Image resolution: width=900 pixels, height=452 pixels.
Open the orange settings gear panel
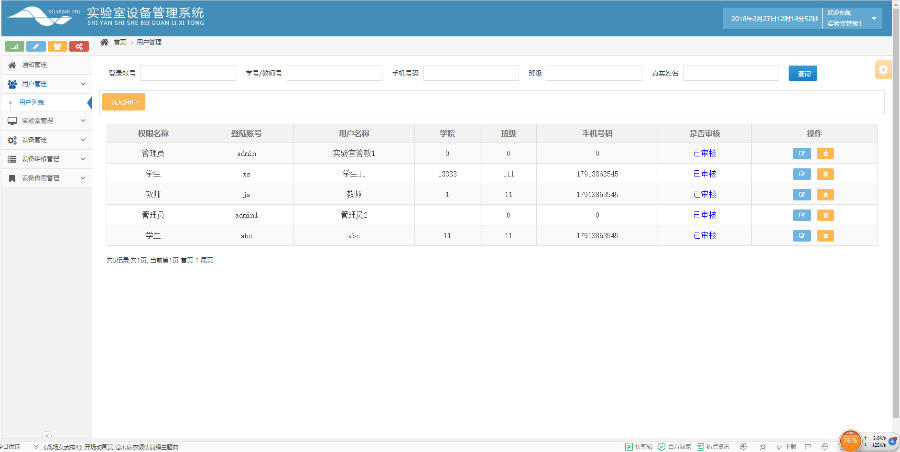[883, 69]
